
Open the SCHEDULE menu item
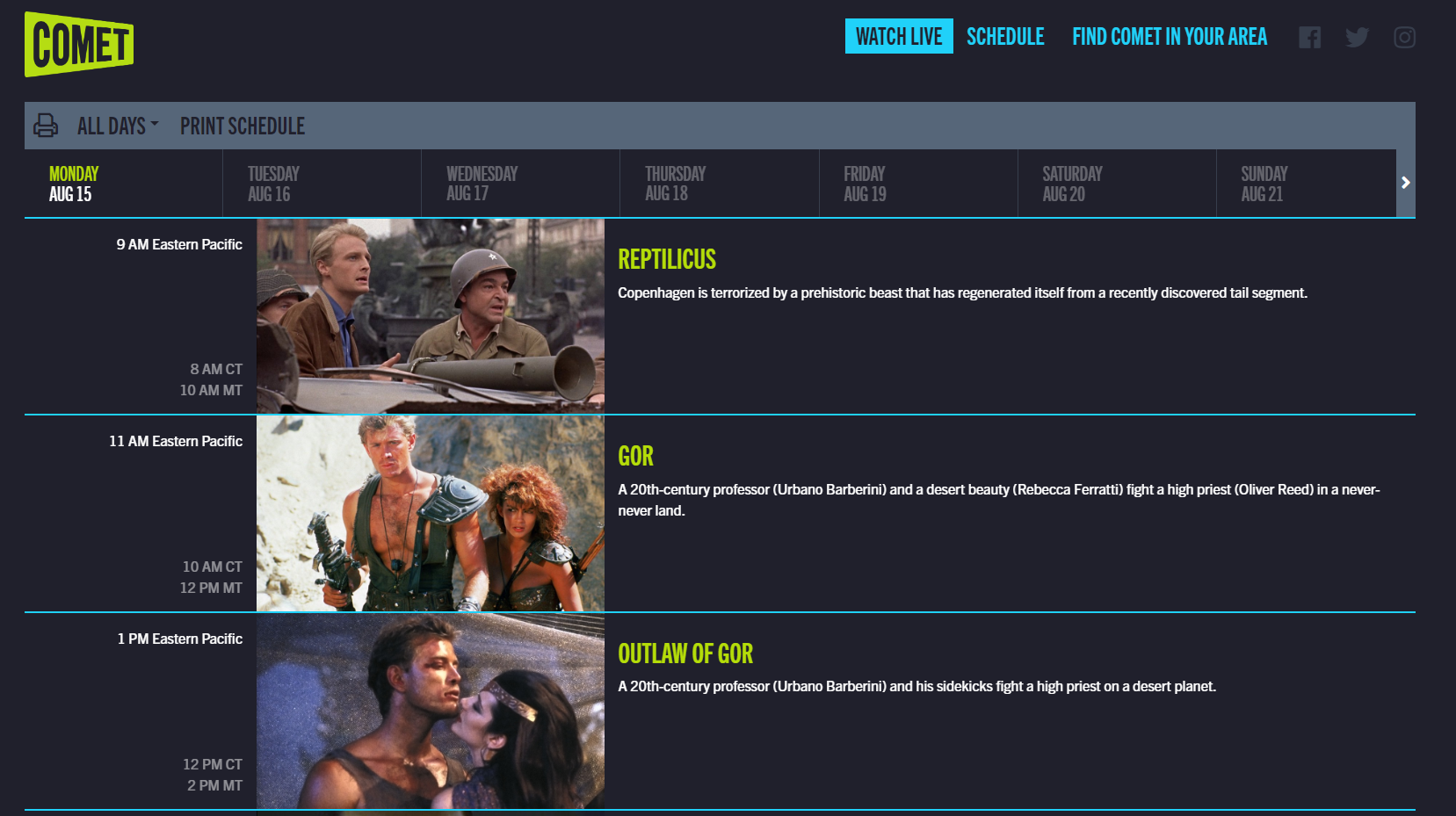[1005, 36]
